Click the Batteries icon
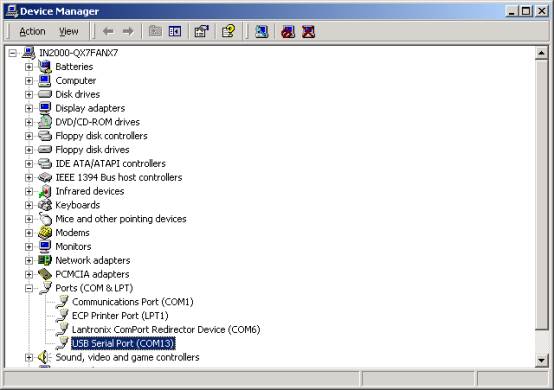Screen dimensions: 554x390 pos(45,66)
